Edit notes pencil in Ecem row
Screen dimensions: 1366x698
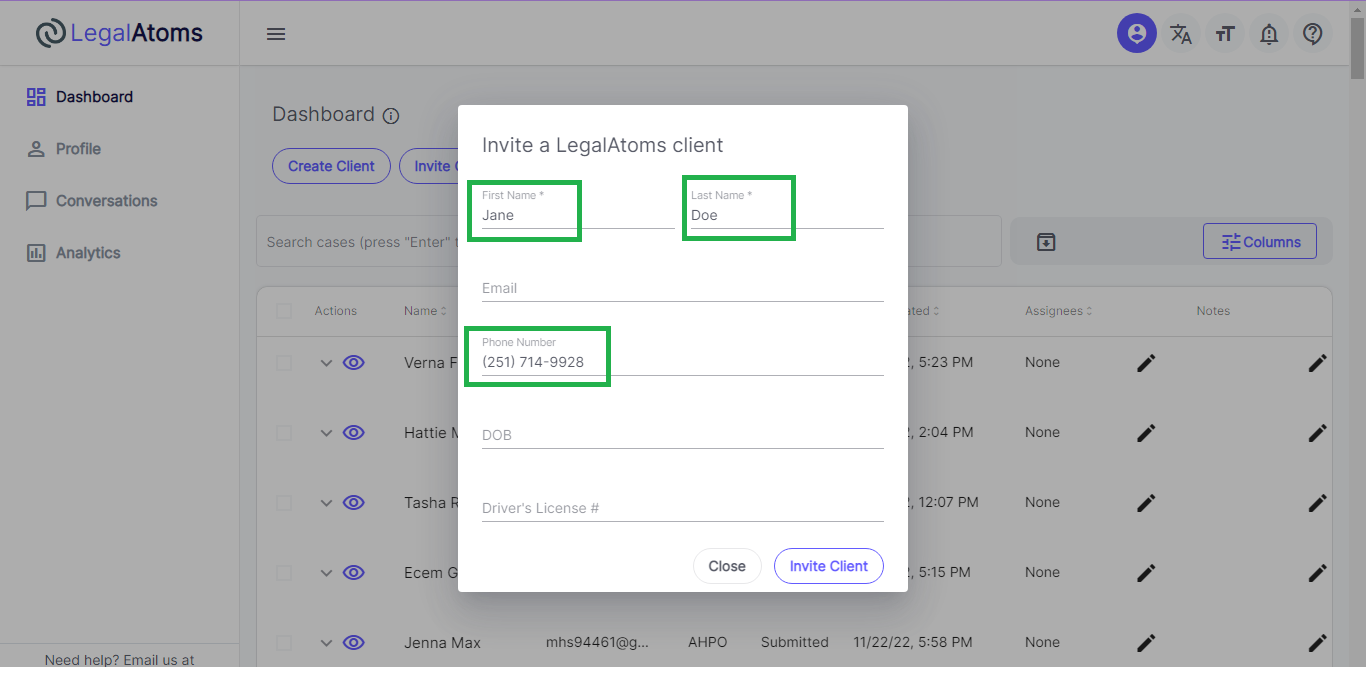1318,573
